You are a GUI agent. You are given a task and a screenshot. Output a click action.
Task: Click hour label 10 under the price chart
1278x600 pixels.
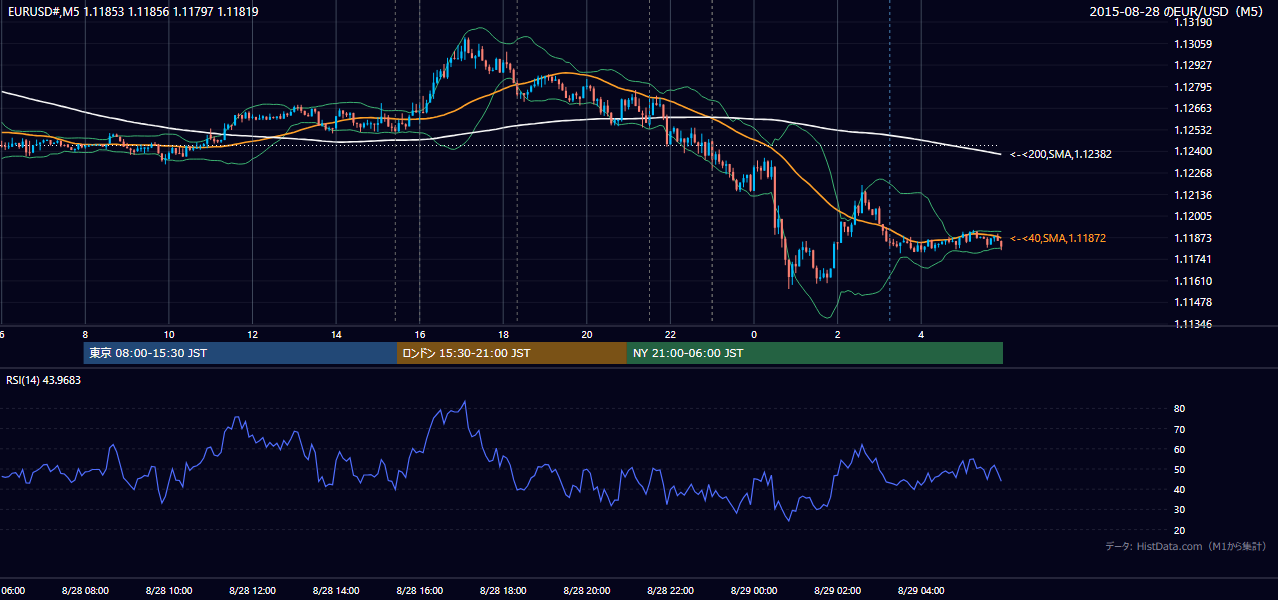click(169, 335)
